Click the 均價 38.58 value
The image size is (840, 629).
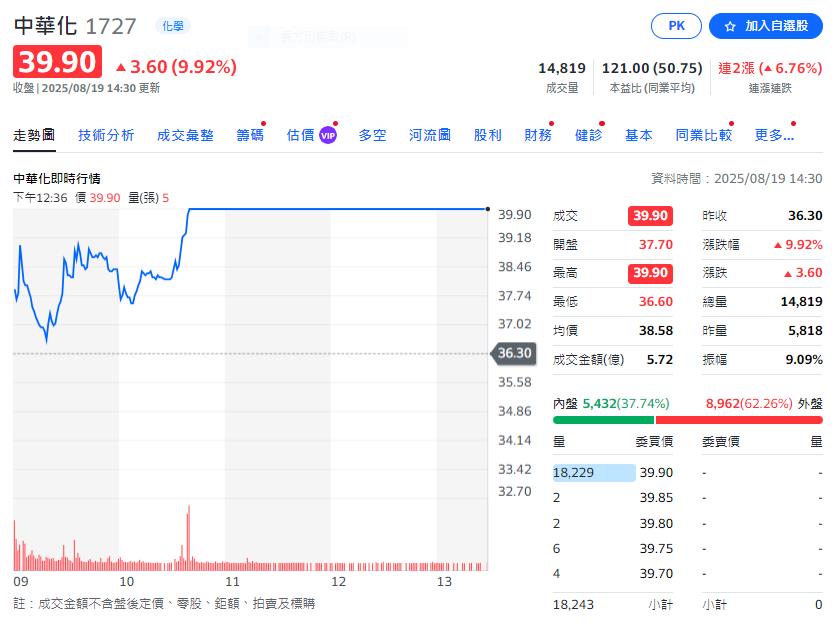point(656,331)
